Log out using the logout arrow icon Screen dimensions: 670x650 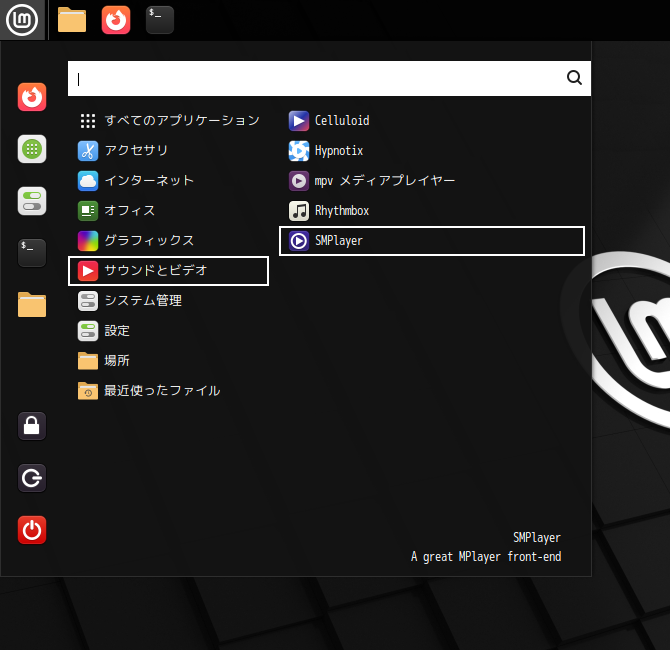pyautogui.click(x=32, y=478)
